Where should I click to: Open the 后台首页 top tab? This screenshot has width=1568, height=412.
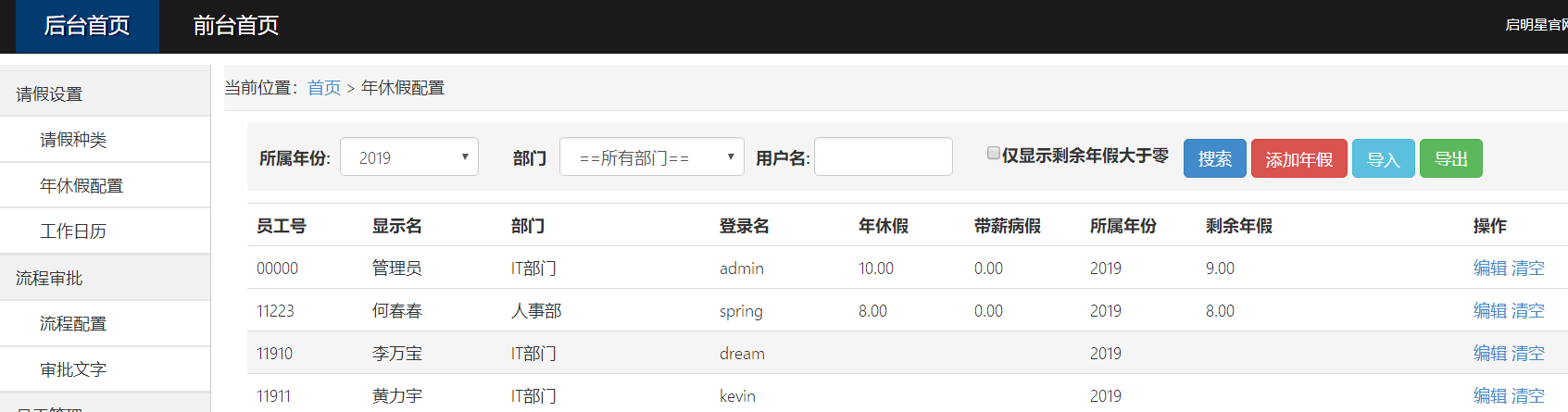point(87,26)
